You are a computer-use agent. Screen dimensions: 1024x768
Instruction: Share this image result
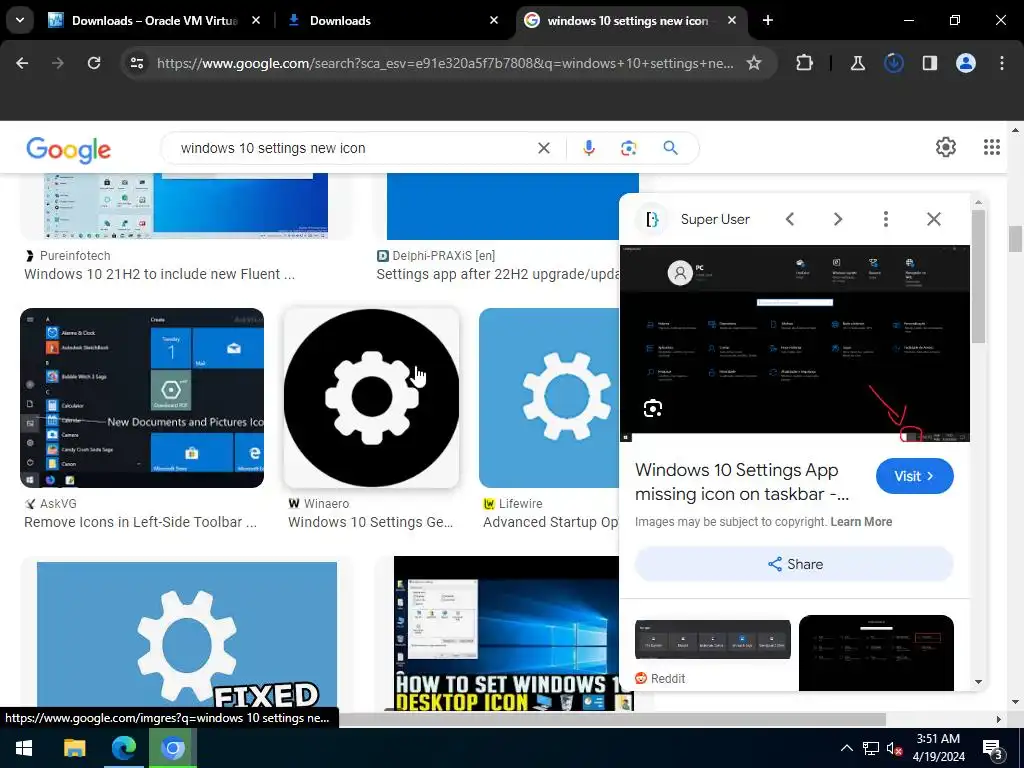click(x=794, y=564)
